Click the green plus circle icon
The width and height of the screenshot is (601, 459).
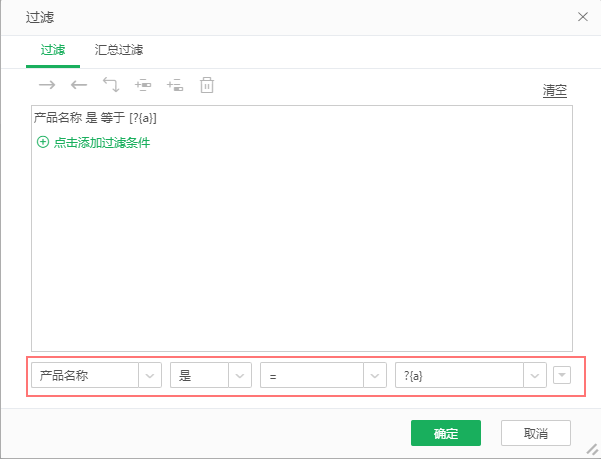click(x=42, y=142)
